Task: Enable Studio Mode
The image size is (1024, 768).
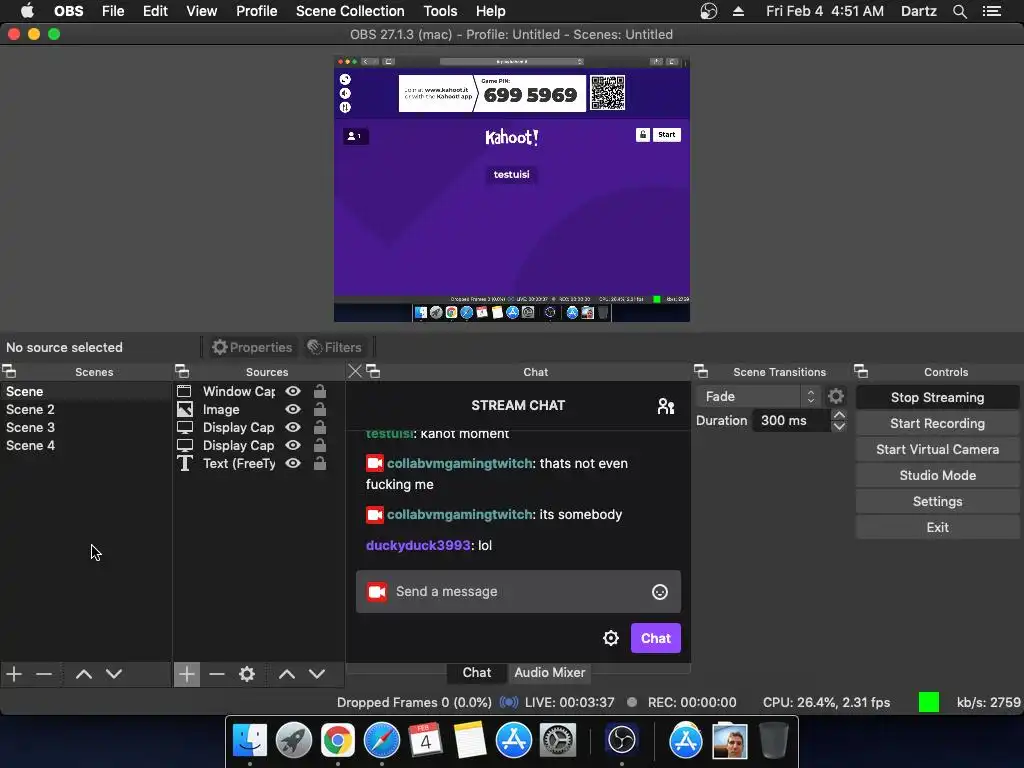Action: pyautogui.click(x=937, y=475)
